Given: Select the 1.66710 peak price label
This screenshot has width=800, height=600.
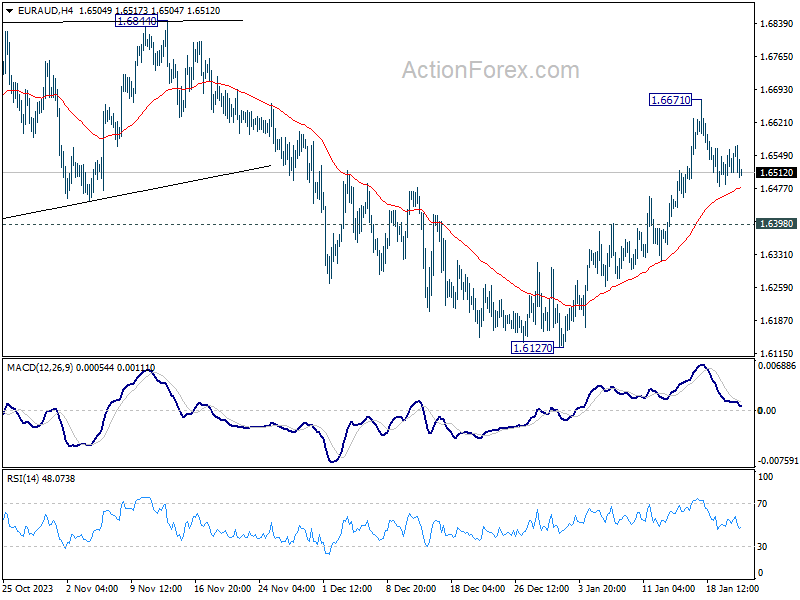Looking at the screenshot, I should pyautogui.click(x=670, y=100).
